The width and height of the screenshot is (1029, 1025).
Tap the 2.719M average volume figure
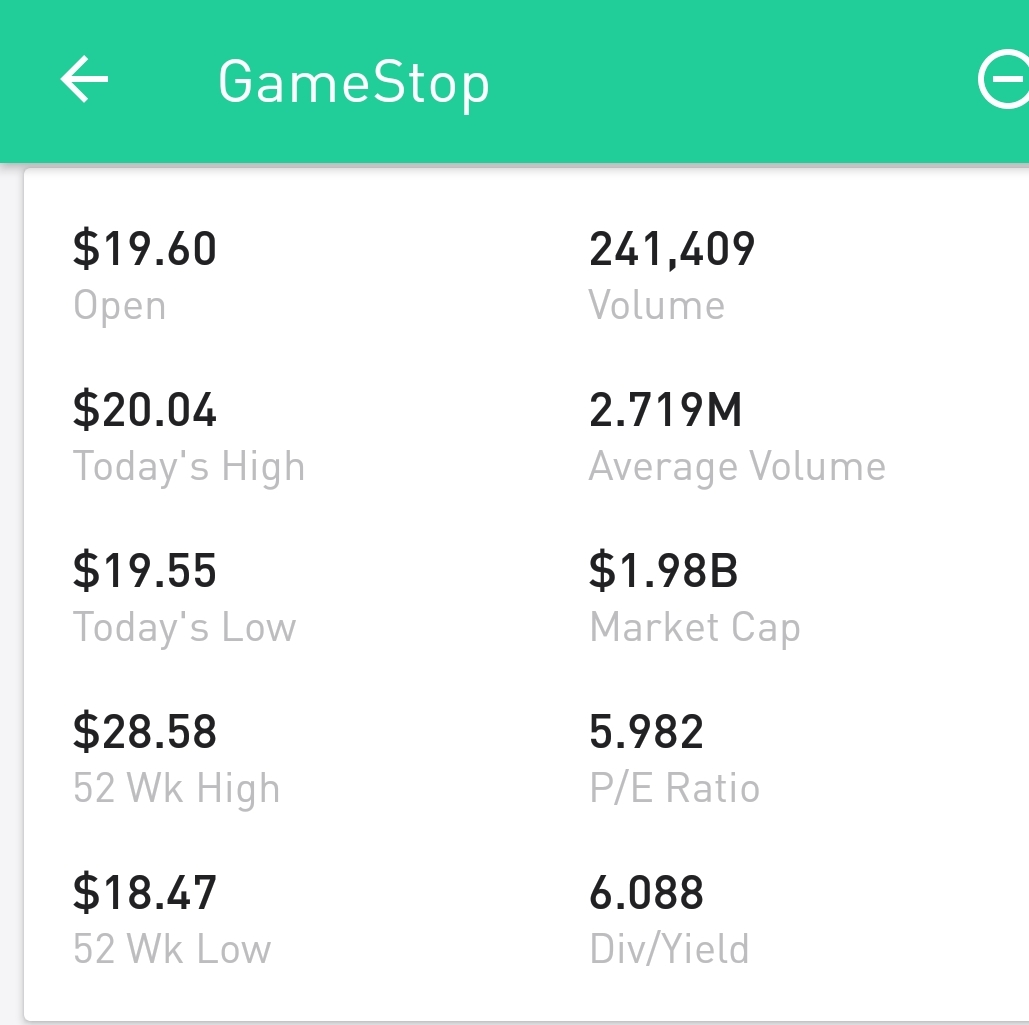665,410
